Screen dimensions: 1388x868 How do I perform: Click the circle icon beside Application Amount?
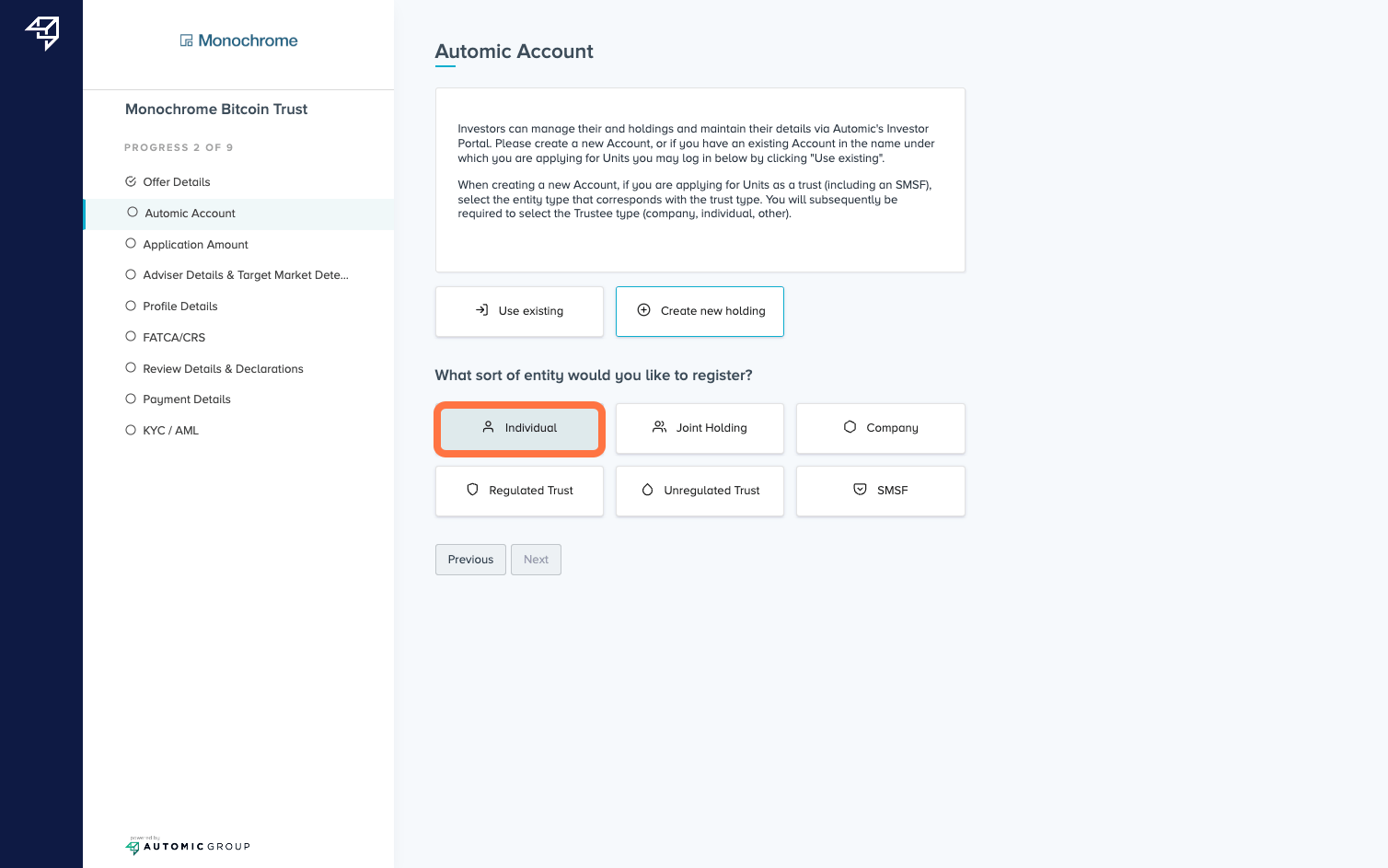point(131,243)
